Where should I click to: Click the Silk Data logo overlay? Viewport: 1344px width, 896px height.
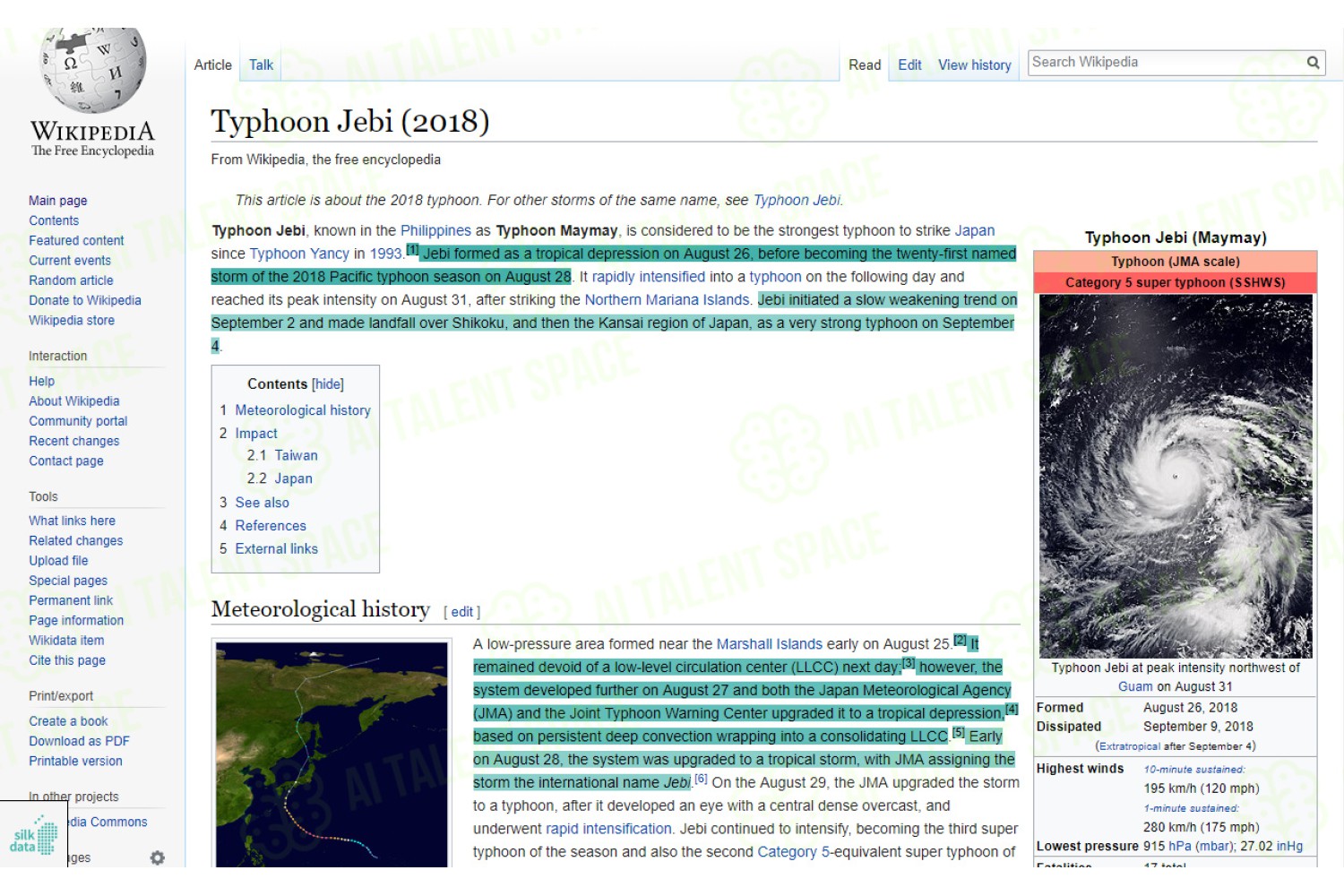[x=34, y=834]
